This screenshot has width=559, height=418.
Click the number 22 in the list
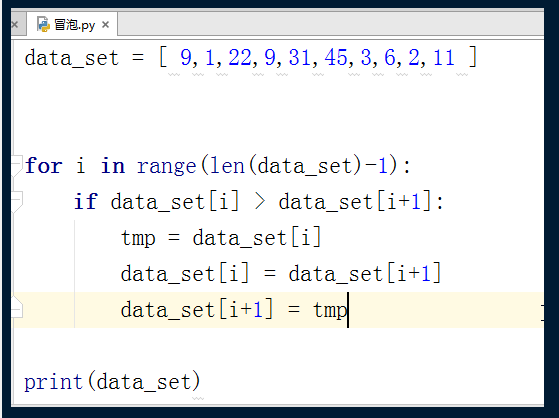pyautogui.click(x=240, y=57)
